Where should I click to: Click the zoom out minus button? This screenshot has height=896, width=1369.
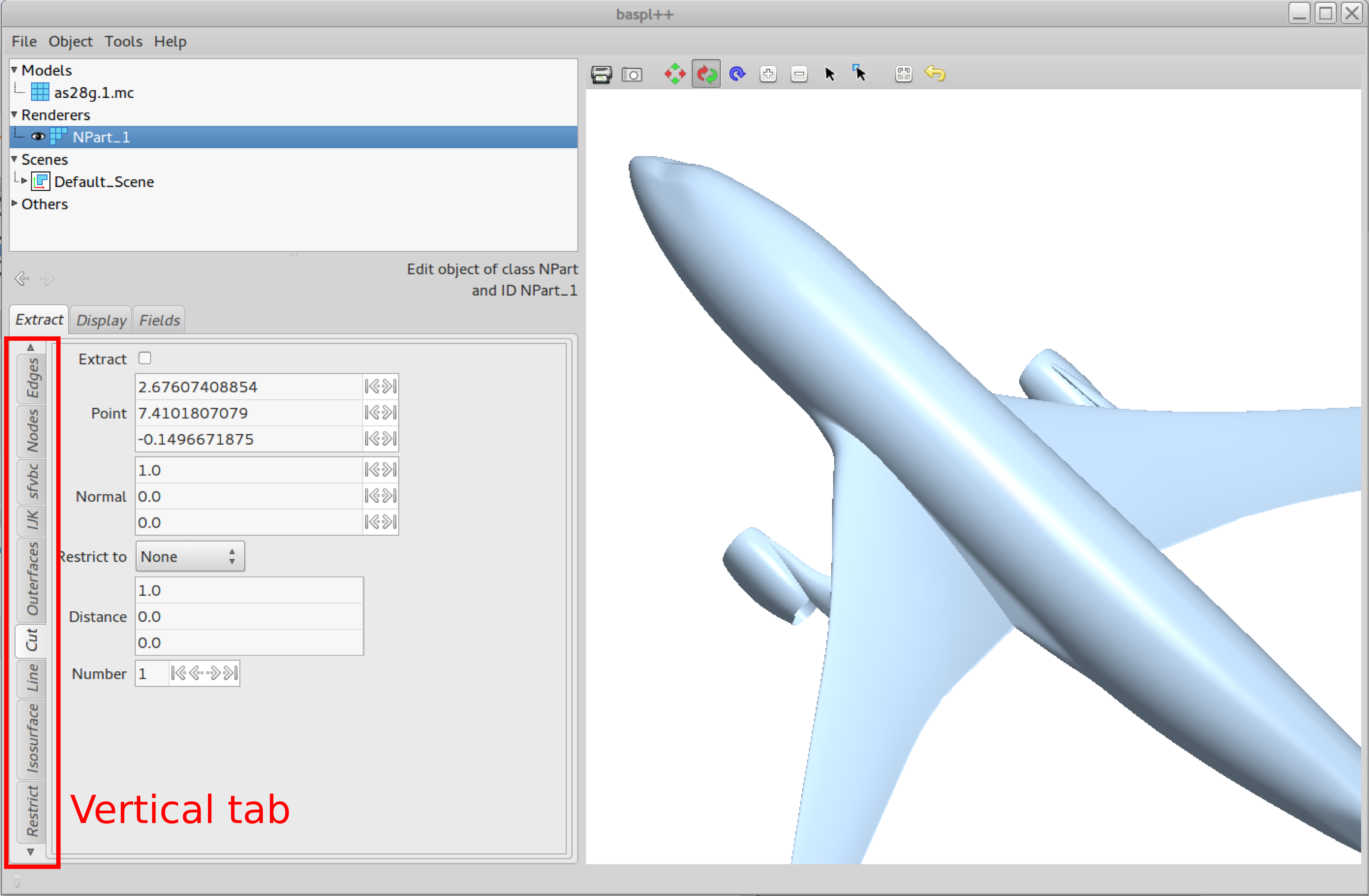pyautogui.click(x=799, y=74)
